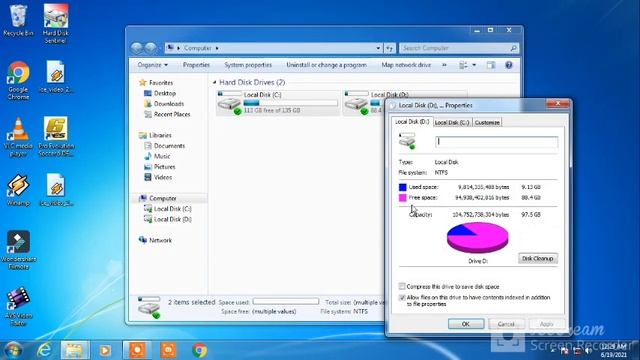Click Map network drive in toolbar
640x360 pixels.
click(x=406, y=65)
